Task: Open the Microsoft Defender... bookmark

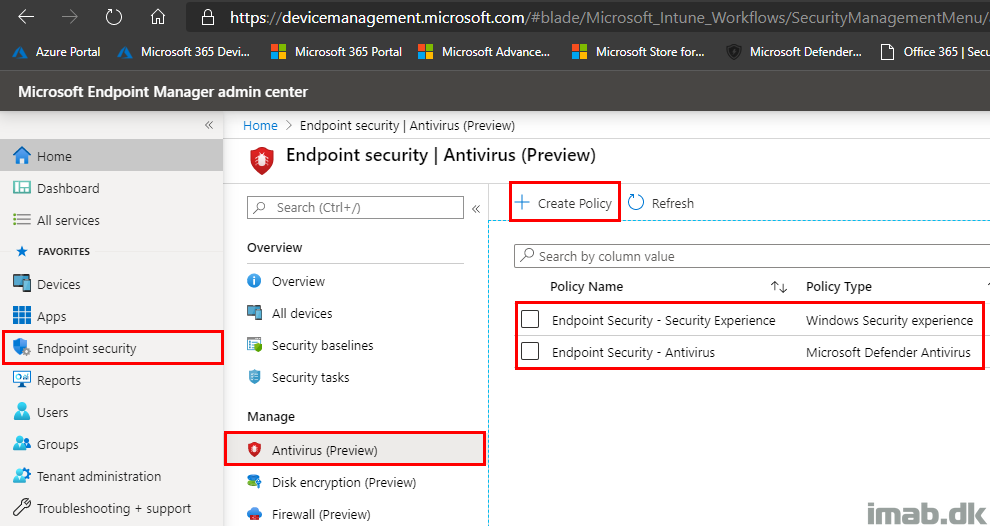Action: 794,52
